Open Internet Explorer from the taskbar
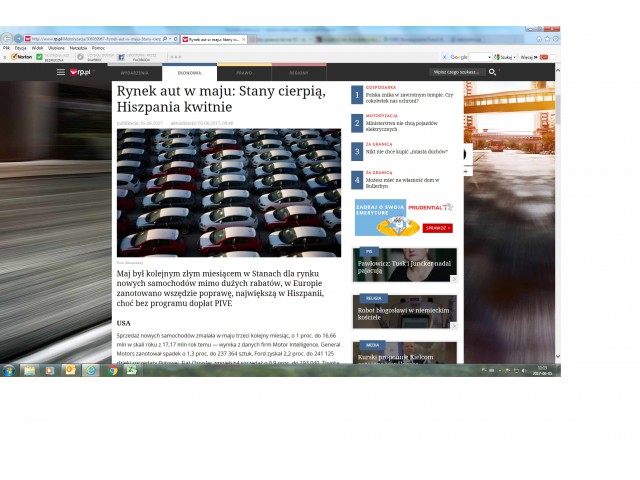The width and height of the screenshot is (640, 480). tap(91, 370)
